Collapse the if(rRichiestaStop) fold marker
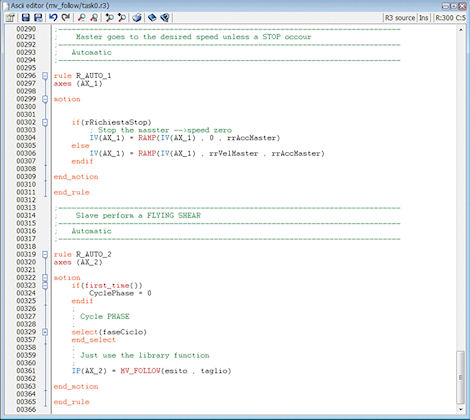 [x=45, y=122]
